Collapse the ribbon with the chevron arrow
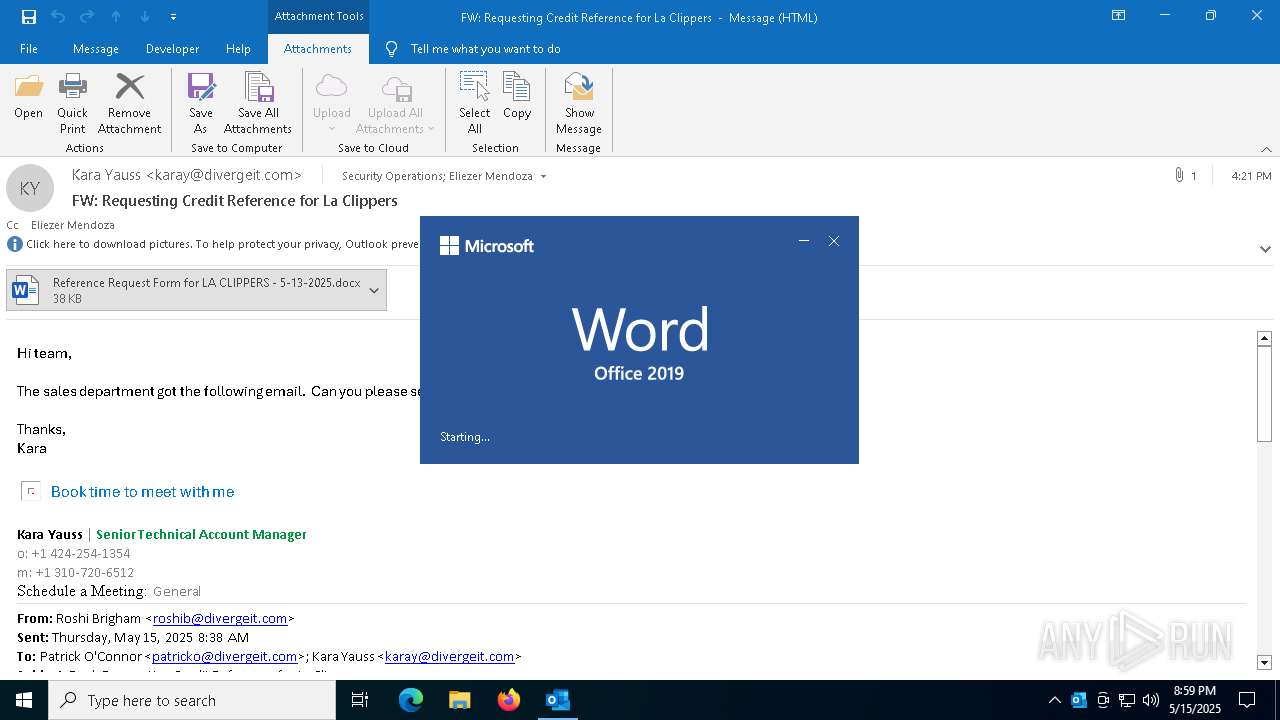Viewport: 1280px width, 720px height. coord(1266,149)
